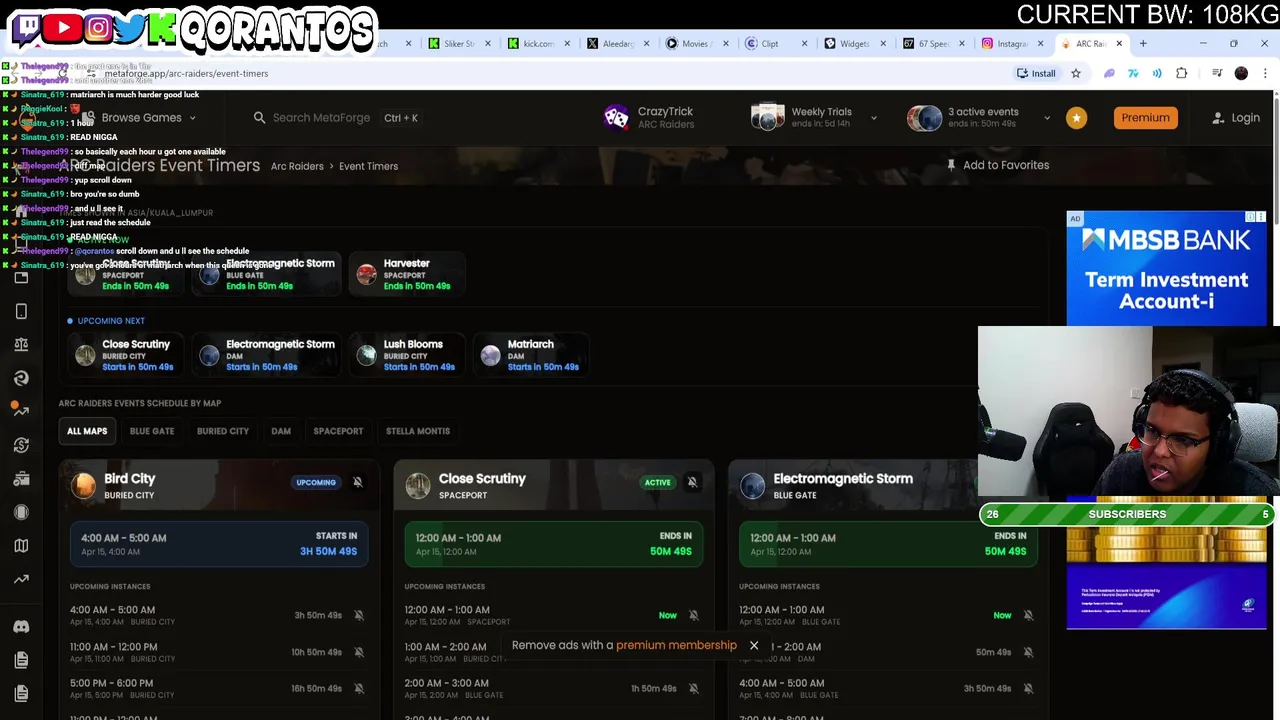
Task: Select the STELLA MONTIS map tab
Action: point(418,431)
